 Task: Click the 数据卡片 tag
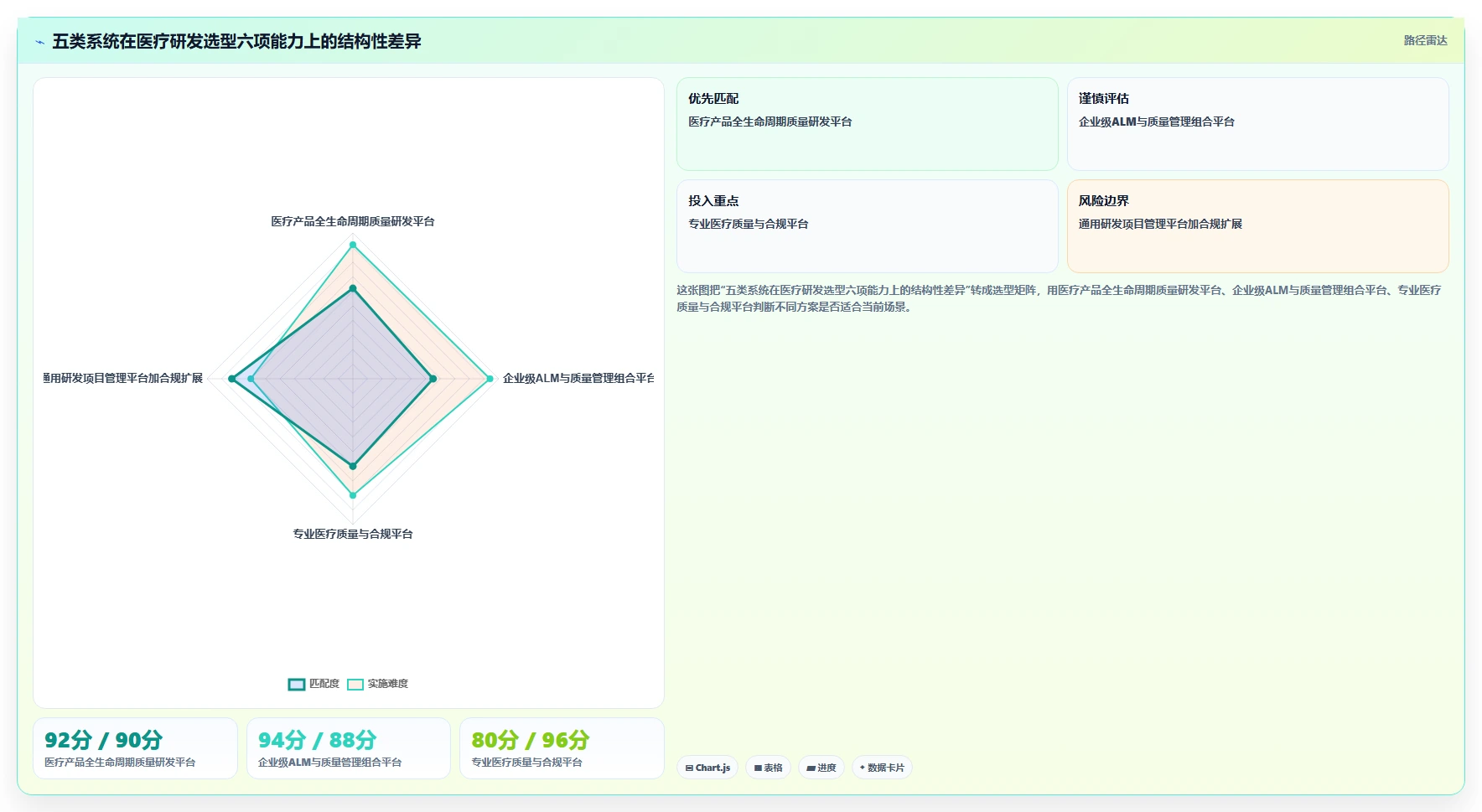(882, 768)
